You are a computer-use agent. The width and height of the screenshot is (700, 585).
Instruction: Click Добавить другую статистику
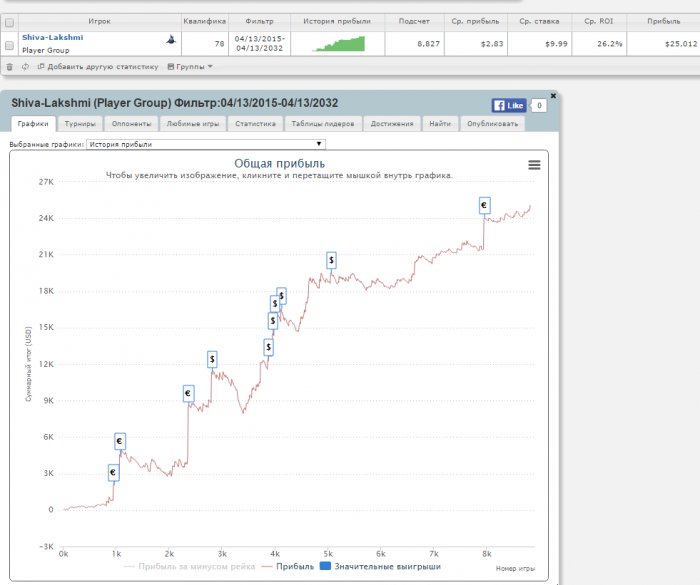(98, 67)
